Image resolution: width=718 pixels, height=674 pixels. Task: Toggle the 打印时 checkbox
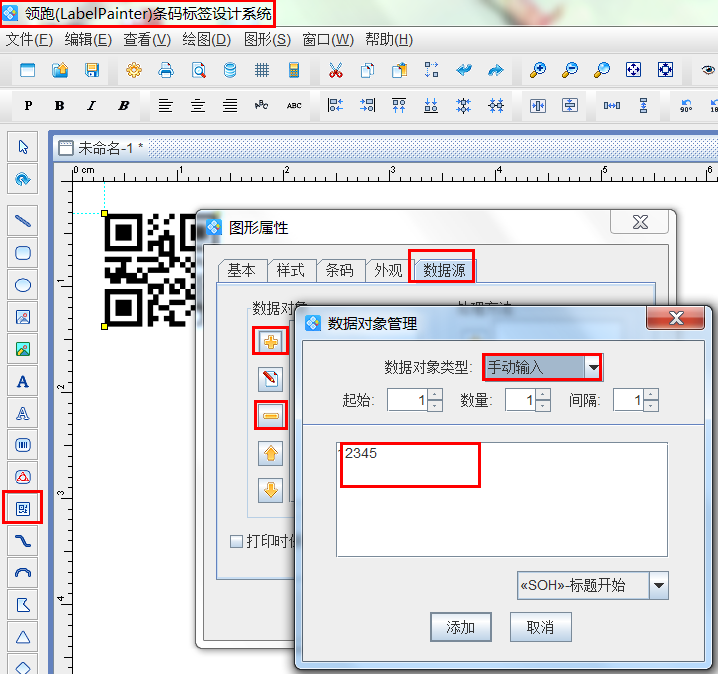pos(236,542)
